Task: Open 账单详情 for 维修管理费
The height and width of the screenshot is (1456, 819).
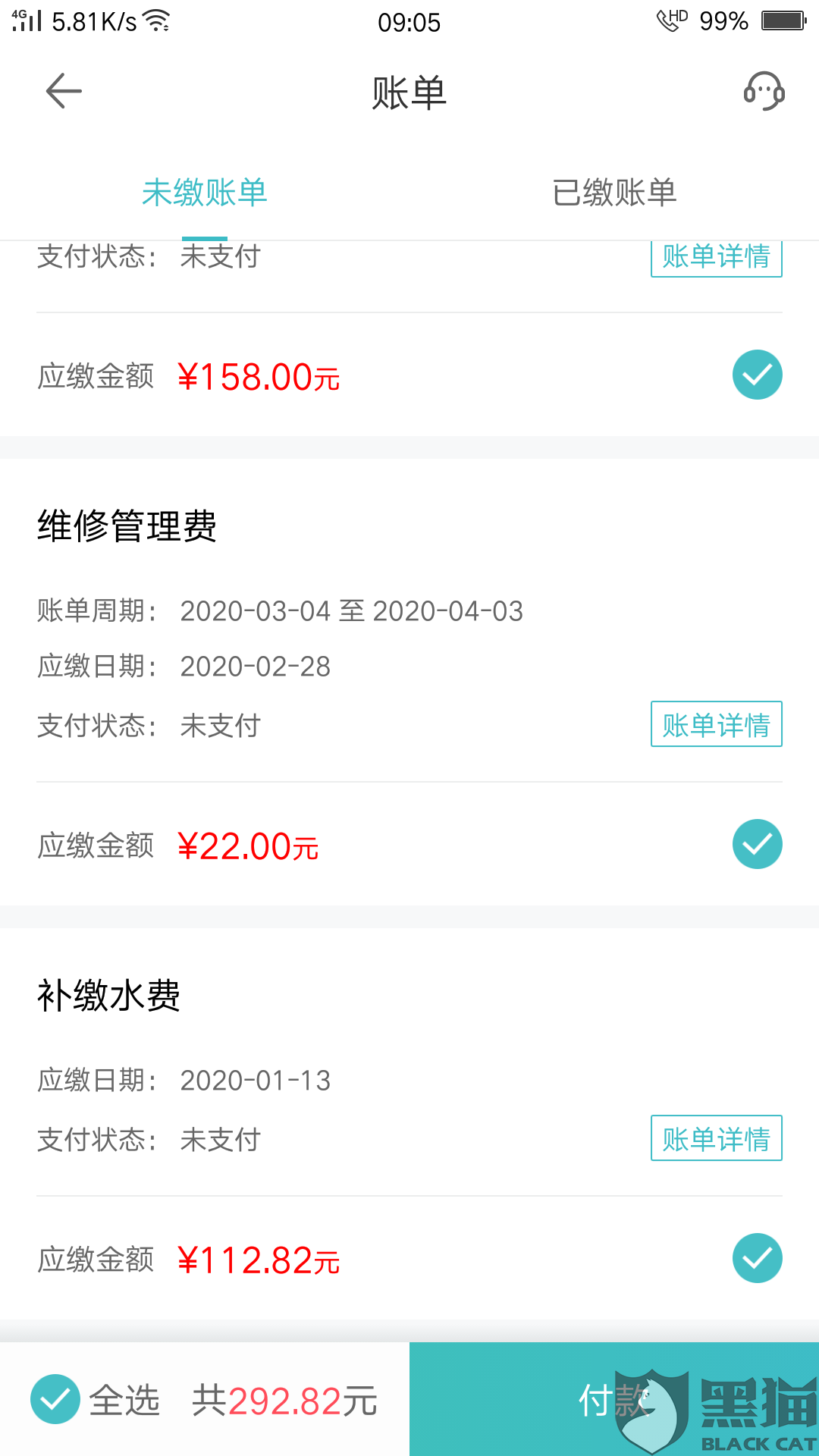Action: click(716, 724)
